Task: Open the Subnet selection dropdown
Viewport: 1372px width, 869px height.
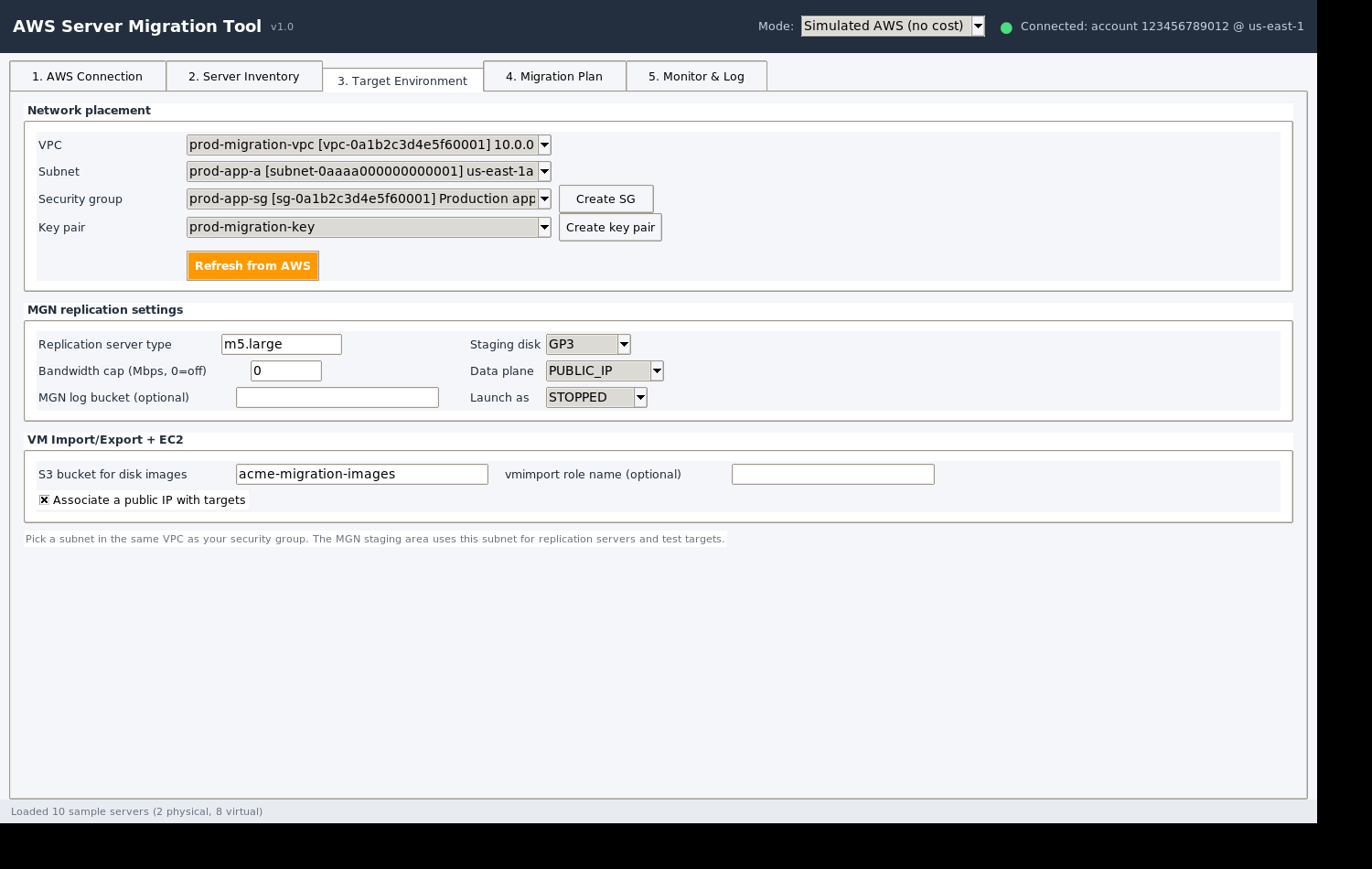Action: click(369, 171)
